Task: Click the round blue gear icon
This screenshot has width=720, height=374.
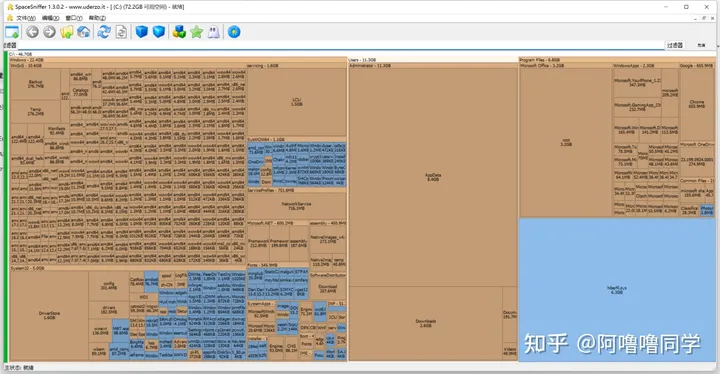Action: [234, 32]
